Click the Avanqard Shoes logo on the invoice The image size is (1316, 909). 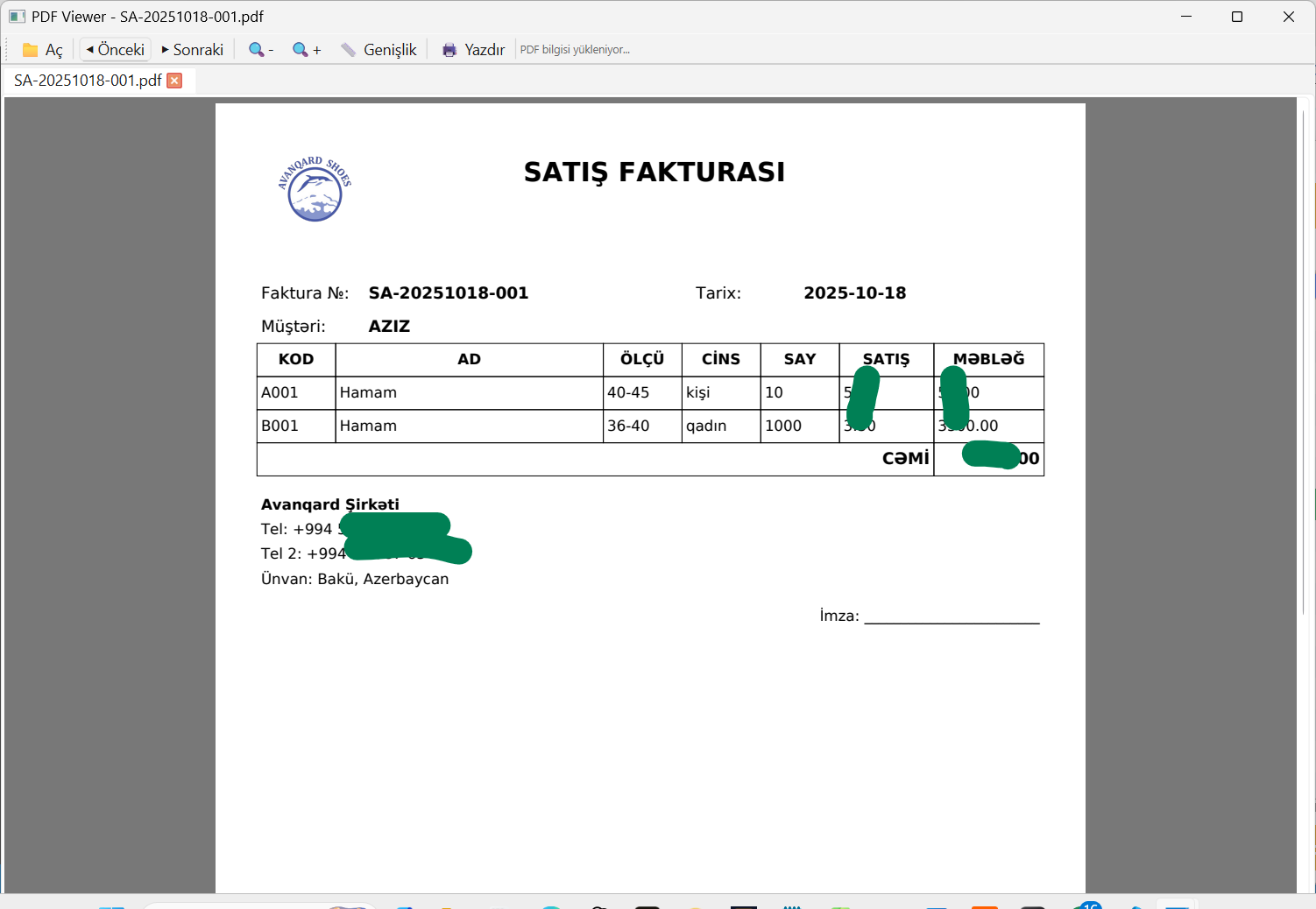[x=315, y=189]
